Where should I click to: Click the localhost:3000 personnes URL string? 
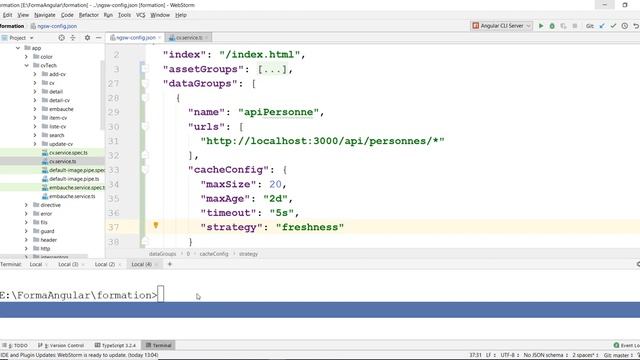click(322, 141)
